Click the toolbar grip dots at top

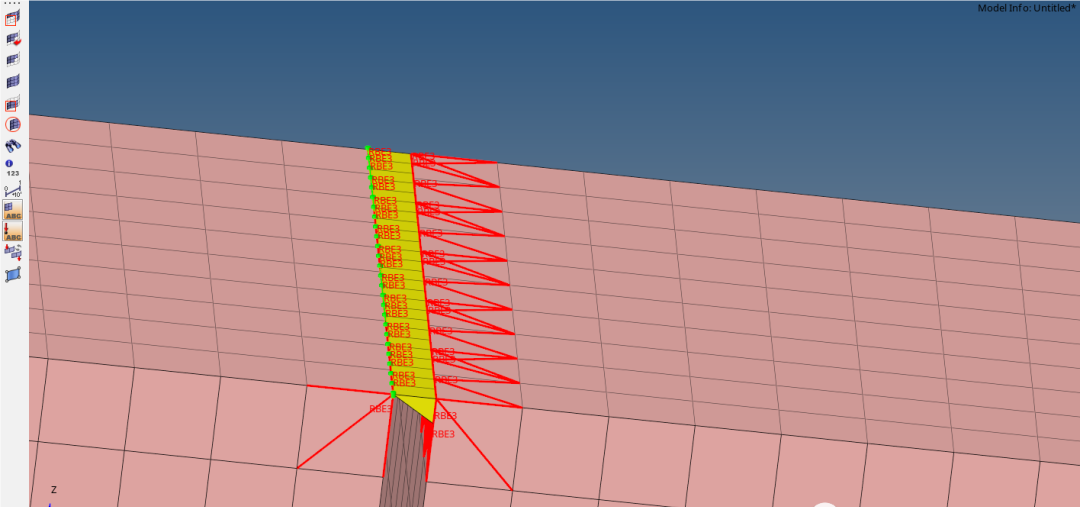point(13,3)
